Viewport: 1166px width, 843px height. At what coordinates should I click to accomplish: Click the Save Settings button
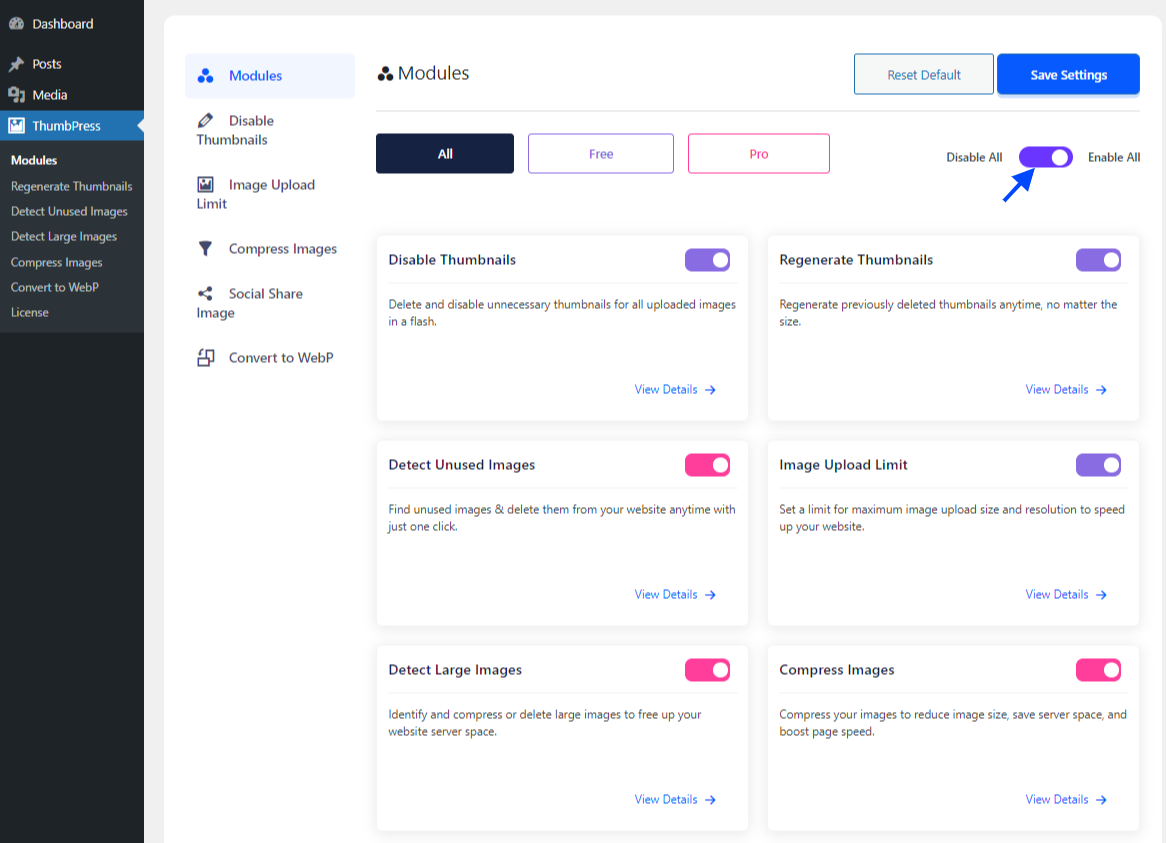pos(1069,74)
